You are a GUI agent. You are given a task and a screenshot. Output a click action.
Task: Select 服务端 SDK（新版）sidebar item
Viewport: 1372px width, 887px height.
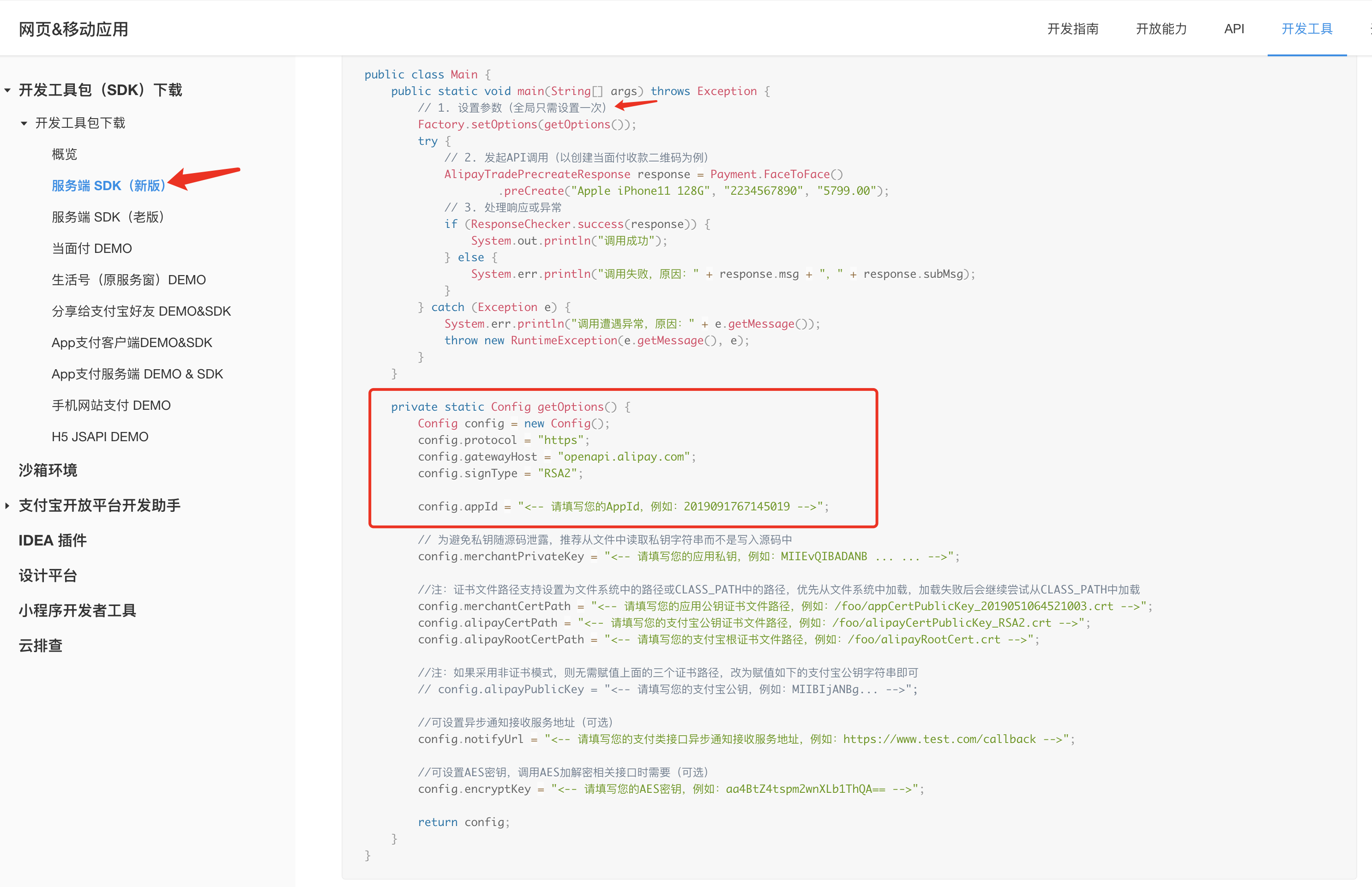click(x=108, y=186)
